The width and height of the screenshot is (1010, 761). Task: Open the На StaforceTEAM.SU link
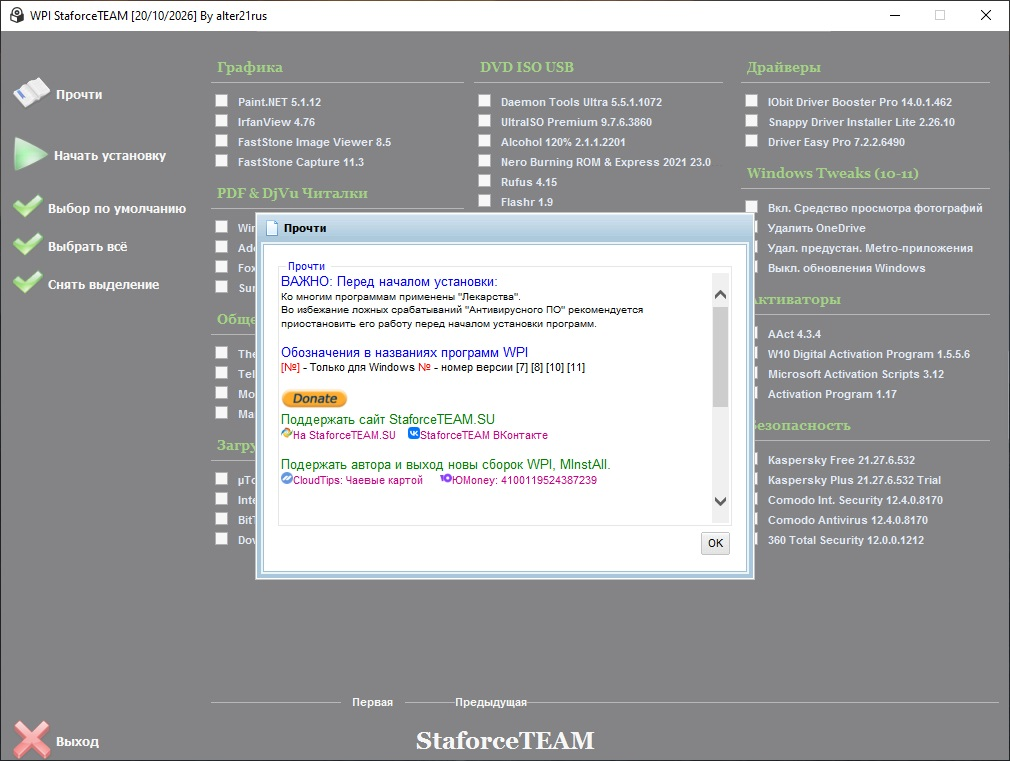(x=344, y=435)
